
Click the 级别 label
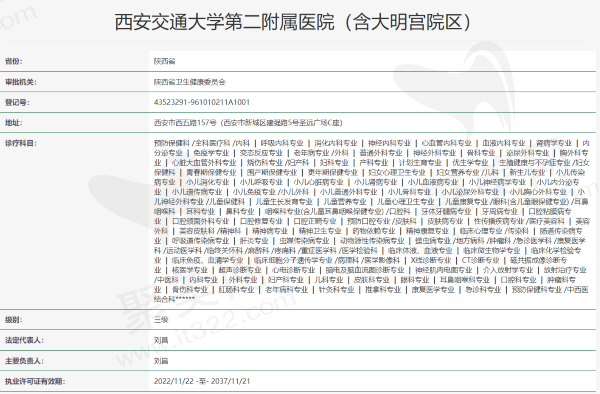pos(13,319)
